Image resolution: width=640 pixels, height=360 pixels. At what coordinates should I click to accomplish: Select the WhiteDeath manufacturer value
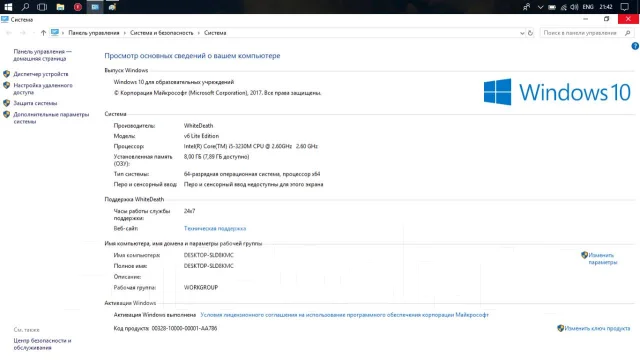198,126
